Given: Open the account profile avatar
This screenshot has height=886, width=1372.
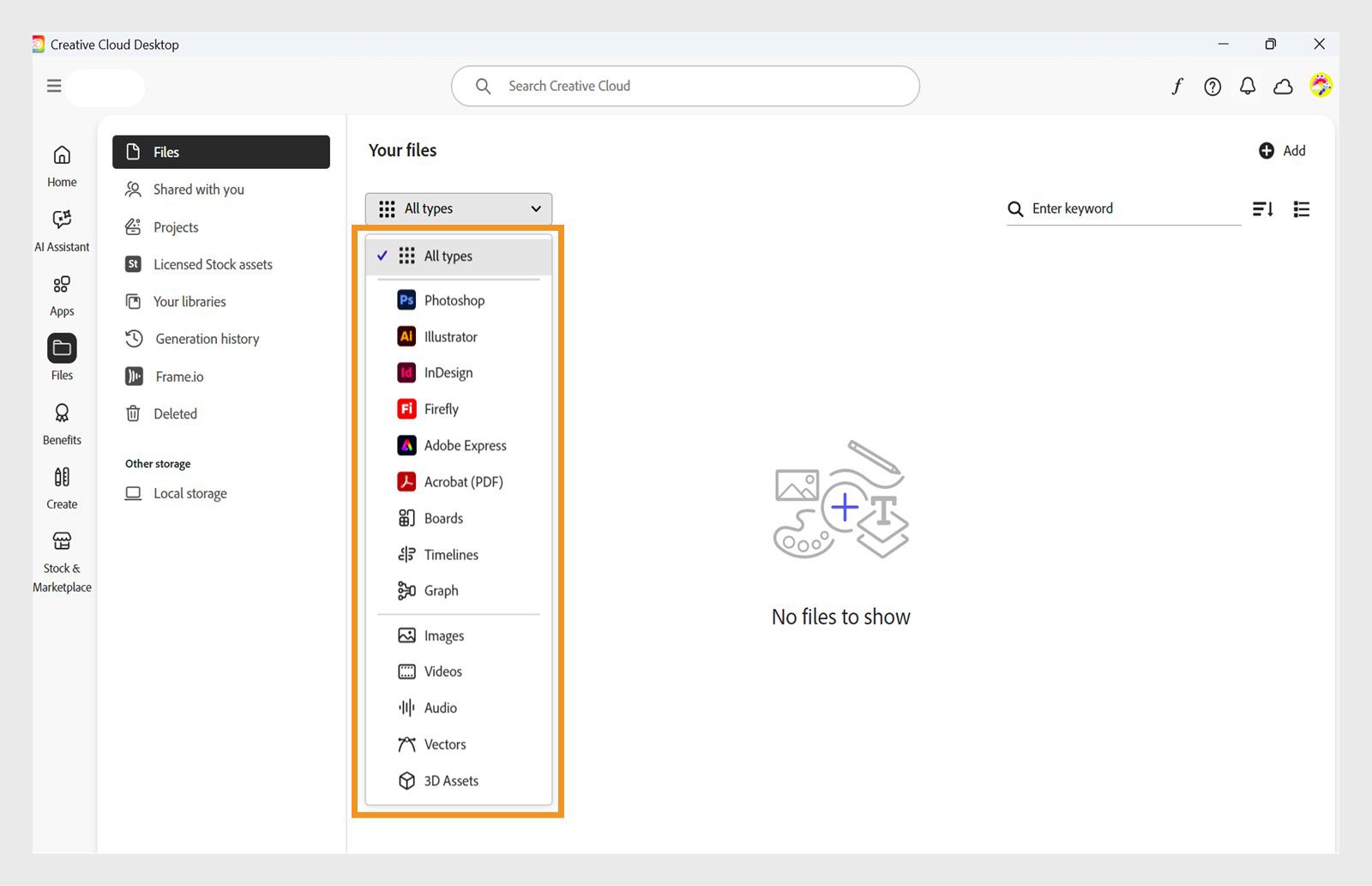Looking at the screenshot, I should 1321,85.
